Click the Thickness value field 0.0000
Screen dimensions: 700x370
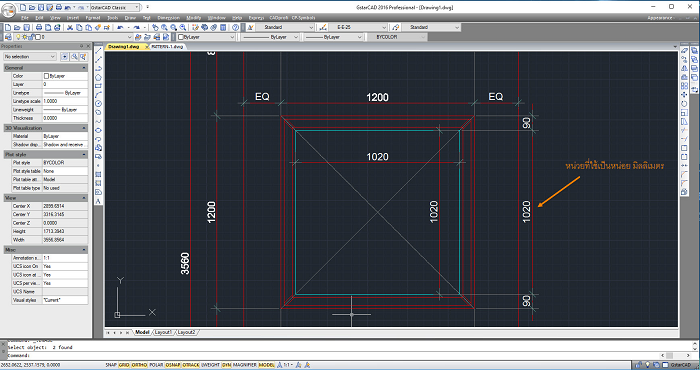[x=65, y=118]
